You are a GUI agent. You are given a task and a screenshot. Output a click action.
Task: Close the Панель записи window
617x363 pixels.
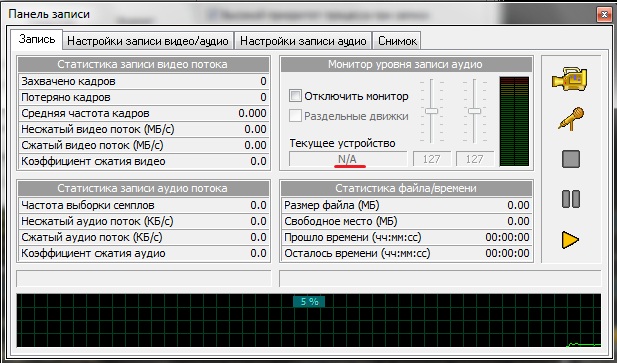(604, 15)
